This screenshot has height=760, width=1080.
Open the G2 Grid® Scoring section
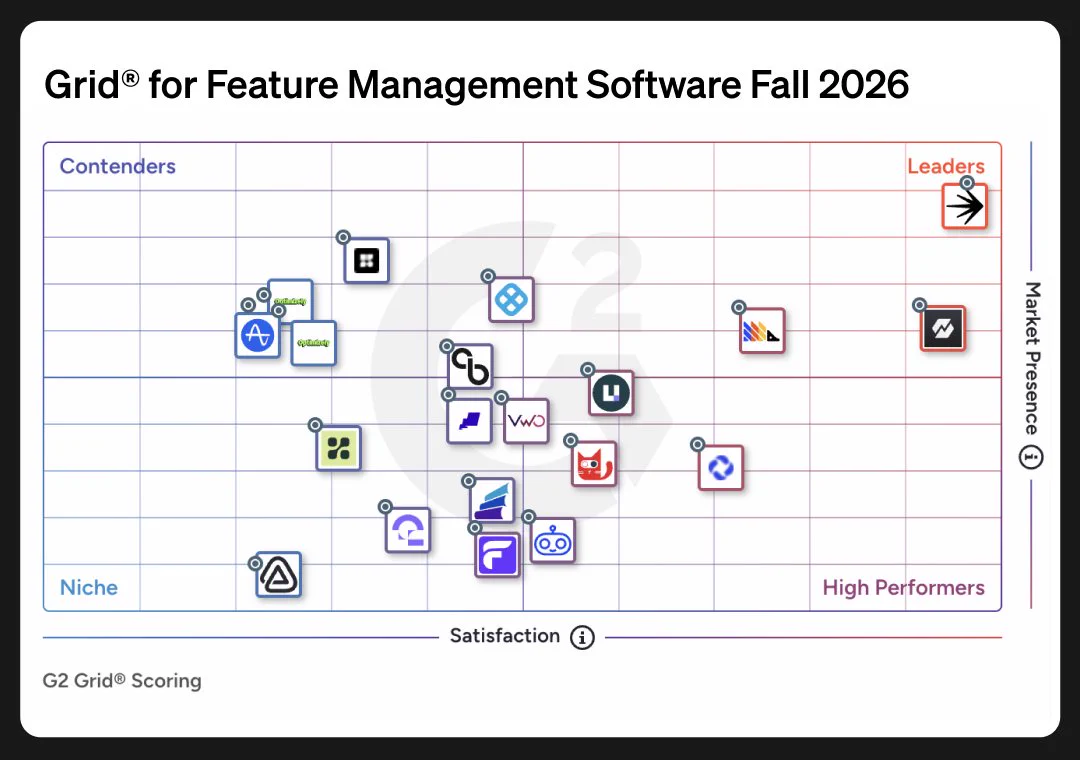[x=122, y=681]
